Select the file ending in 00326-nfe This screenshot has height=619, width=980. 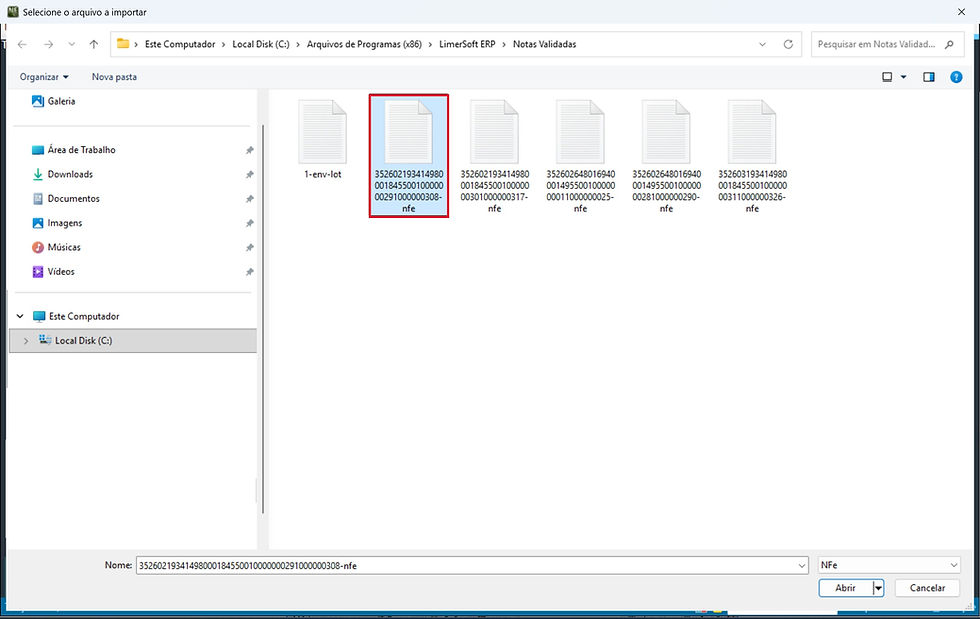752,156
